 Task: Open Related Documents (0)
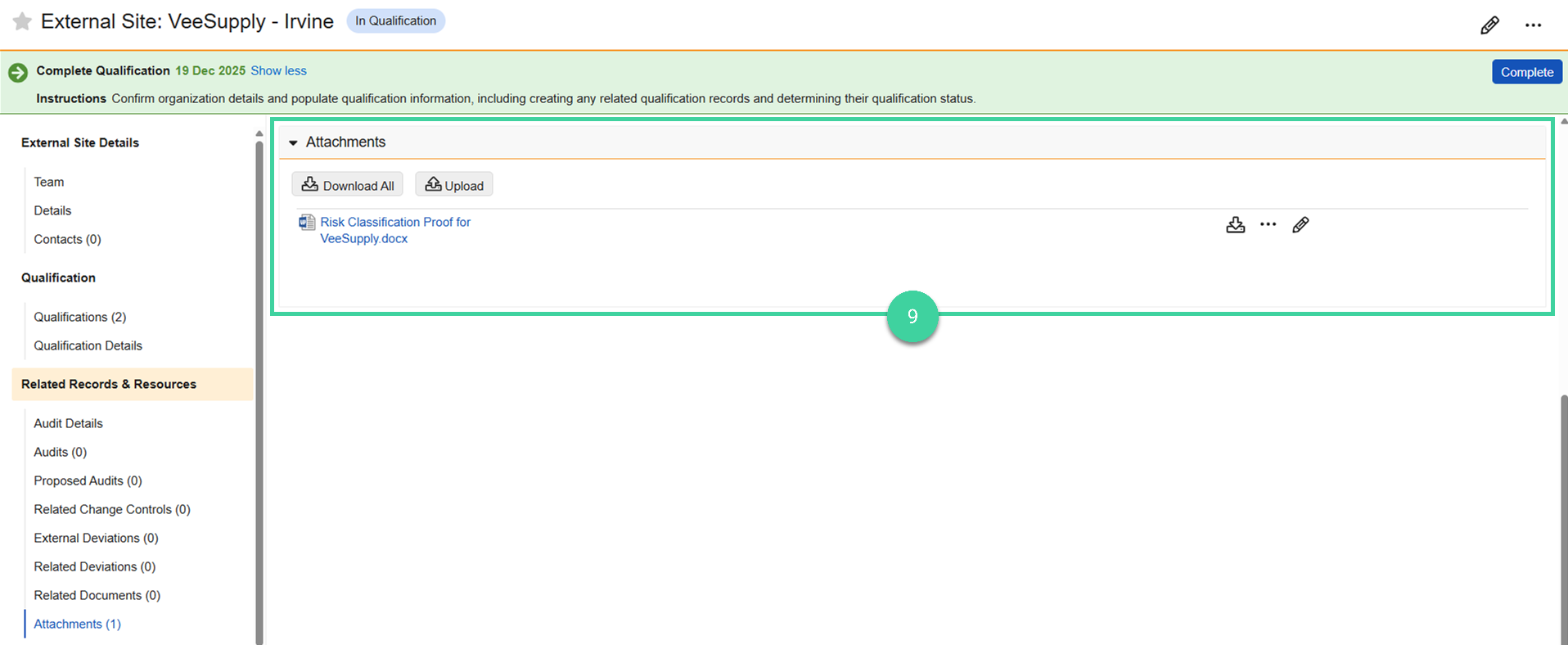click(97, 595)
